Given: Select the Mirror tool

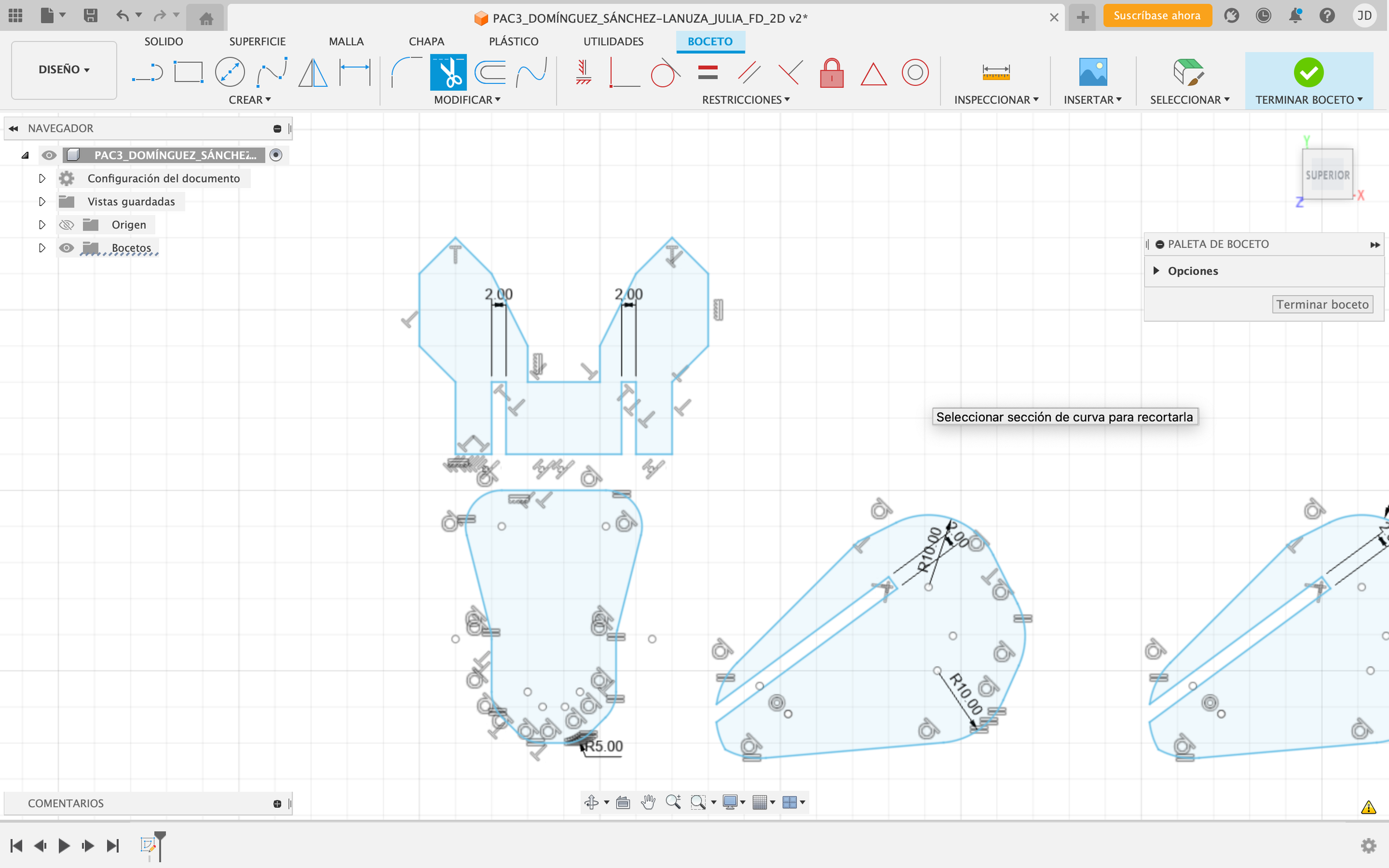Looking at the screenshot, I should [x=313, y=73].
